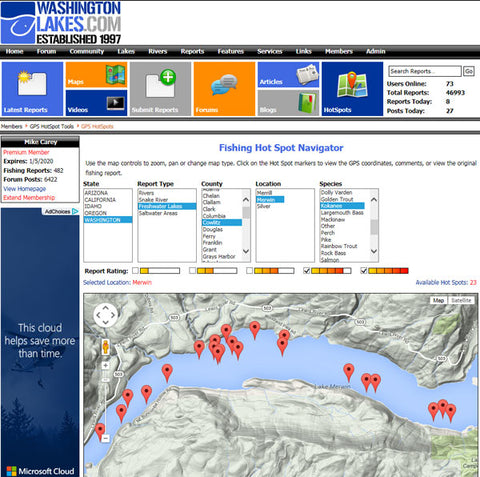480x477 pixels.
Task: Open the Videos tile
Action: tap(96, 103)
